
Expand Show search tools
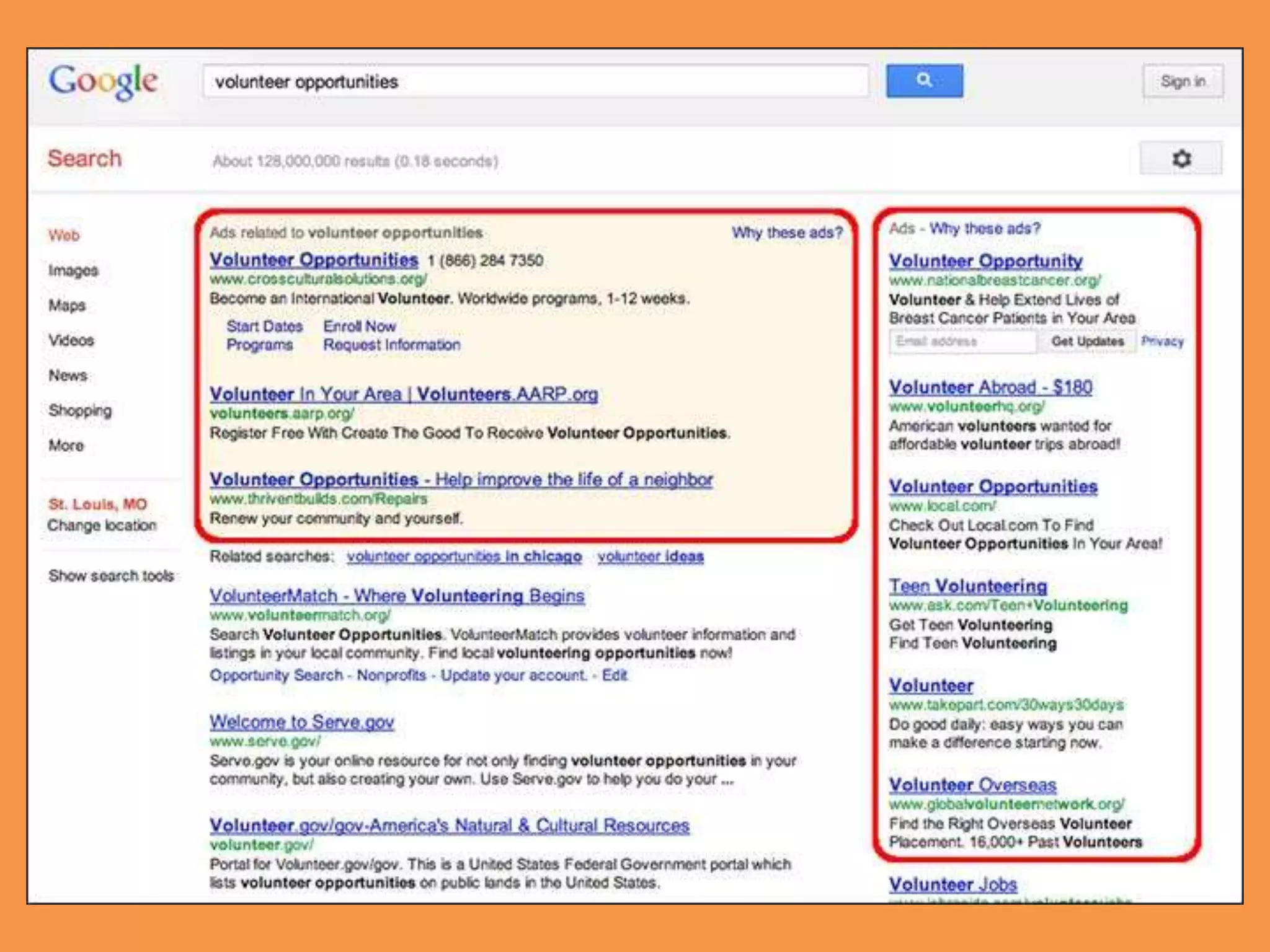point(111,576)
